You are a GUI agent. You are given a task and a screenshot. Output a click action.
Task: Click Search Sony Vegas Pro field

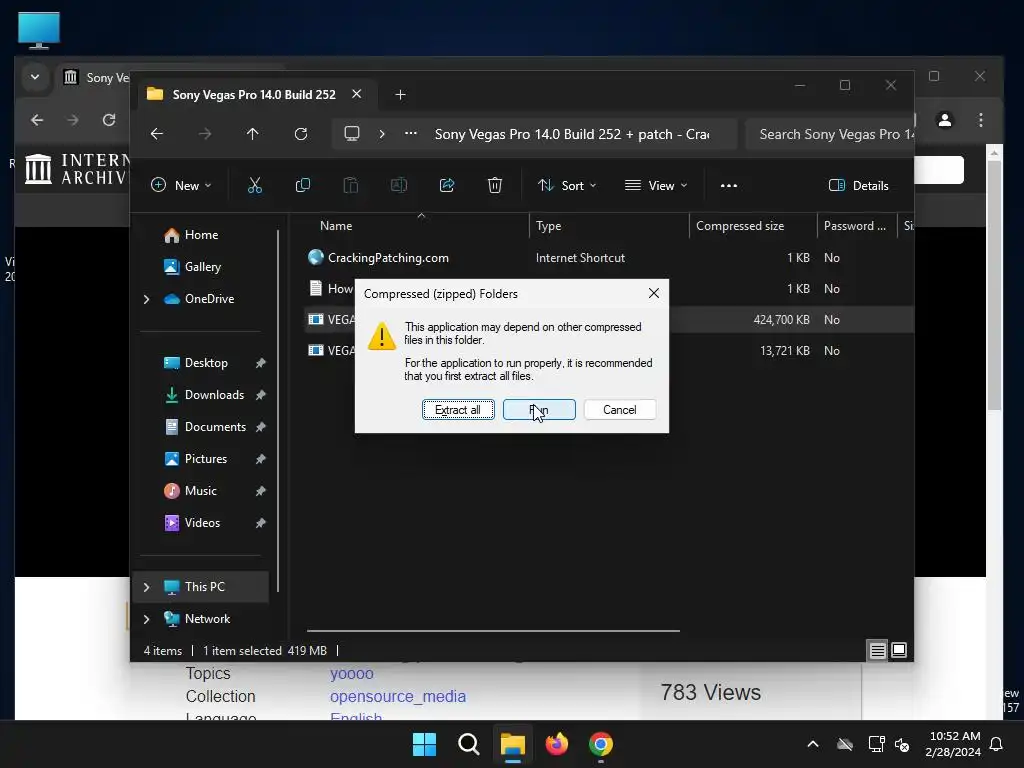830,134
